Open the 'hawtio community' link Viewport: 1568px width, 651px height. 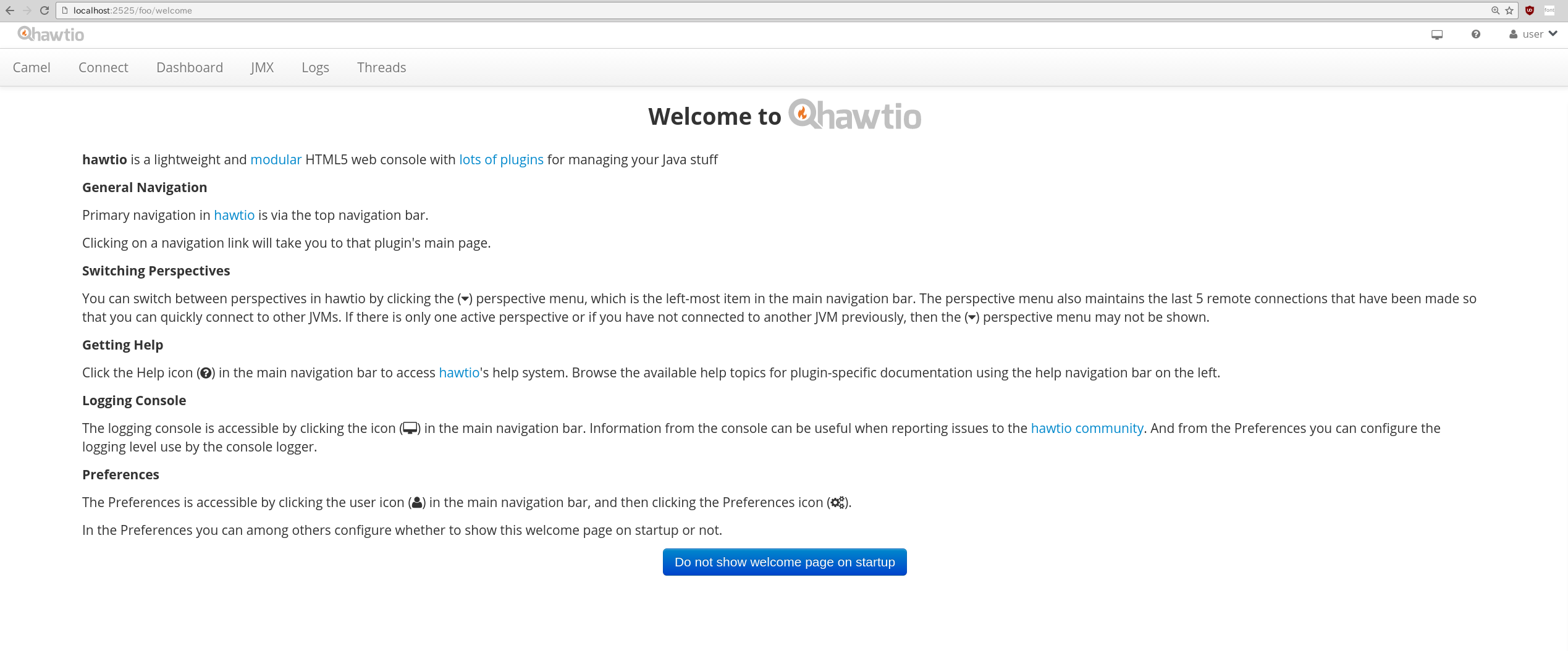pyautogui.click(x=1087, y=428)
